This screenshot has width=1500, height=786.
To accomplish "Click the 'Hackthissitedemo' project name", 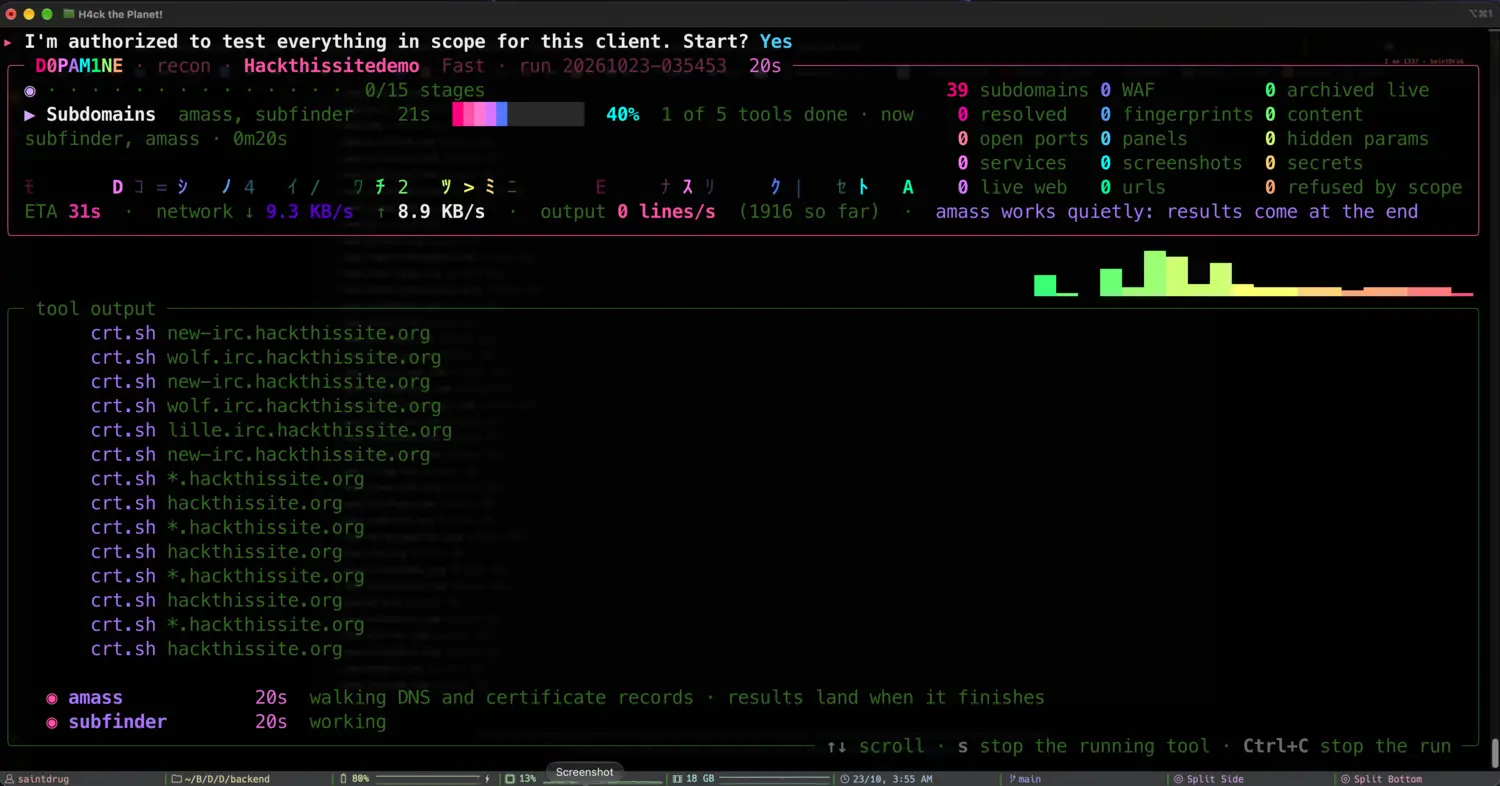I will coord(332,66).
